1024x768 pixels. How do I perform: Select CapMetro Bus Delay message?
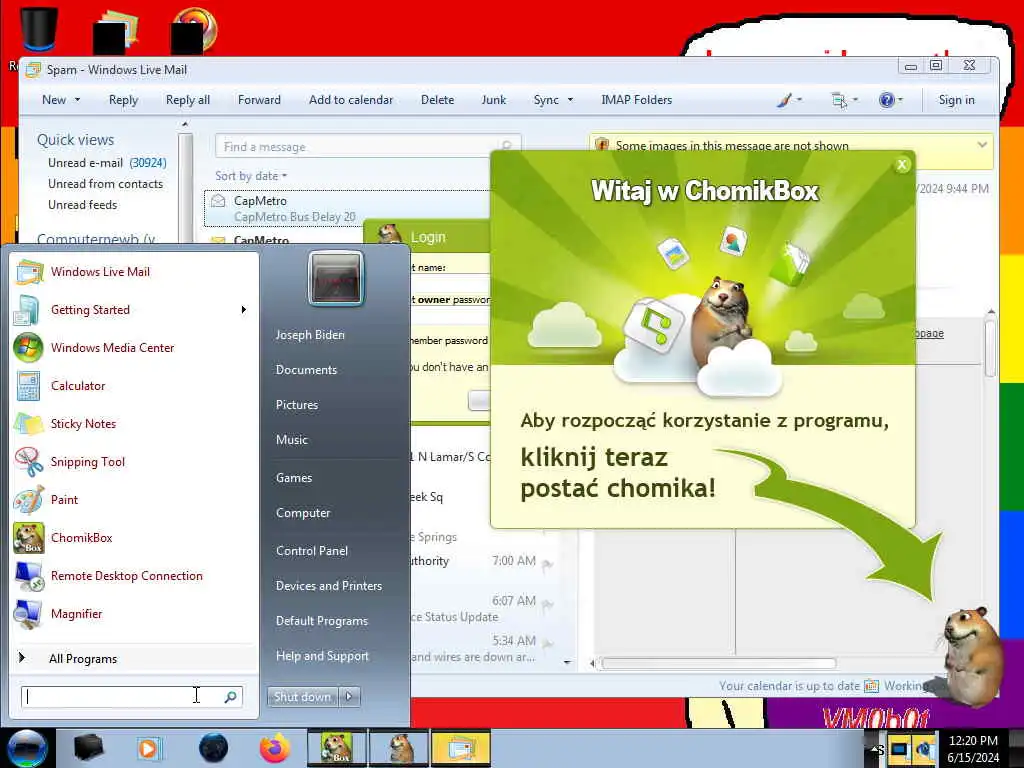coord(348,208)
